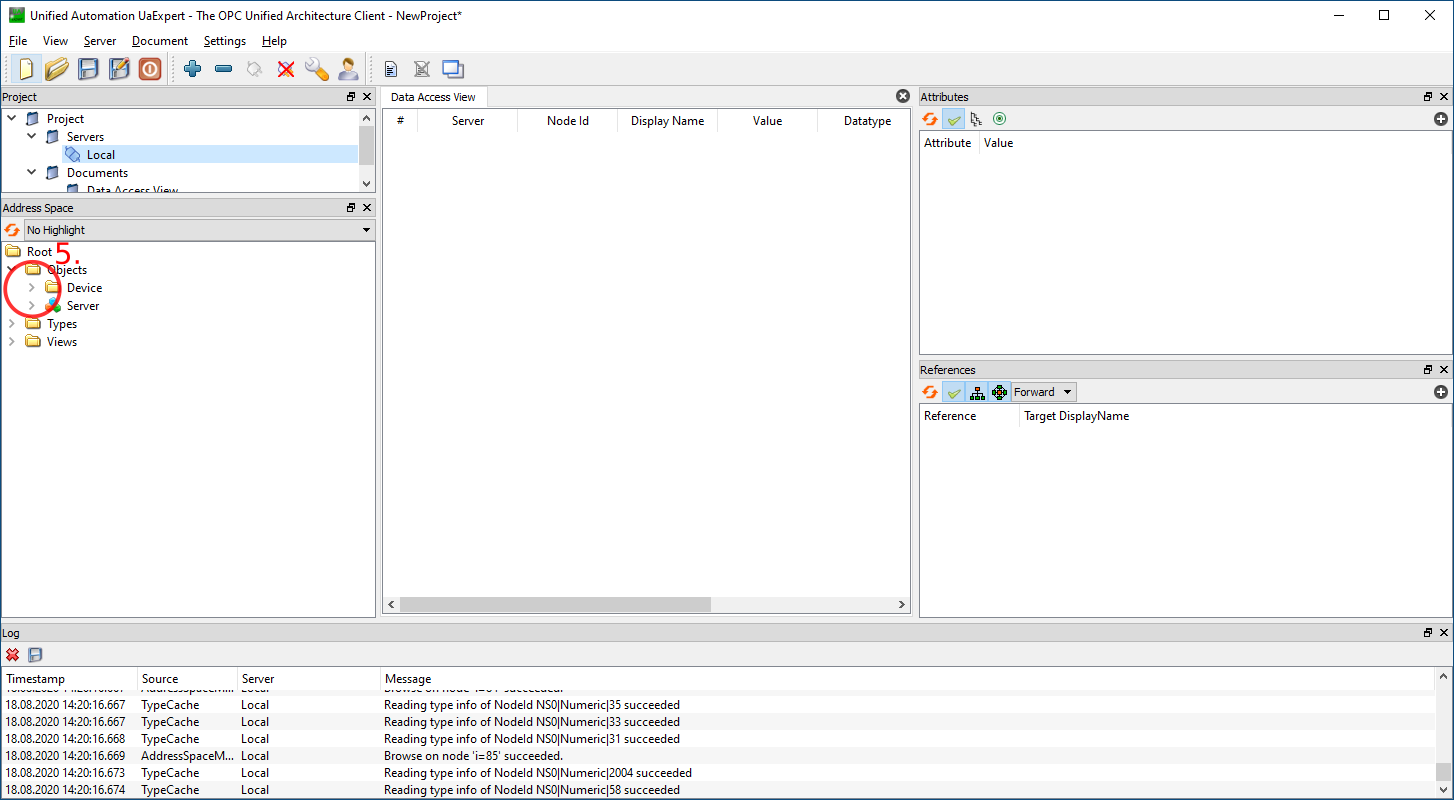
Task: Click the Timestamp column header in Log
Action: (69, 679)
